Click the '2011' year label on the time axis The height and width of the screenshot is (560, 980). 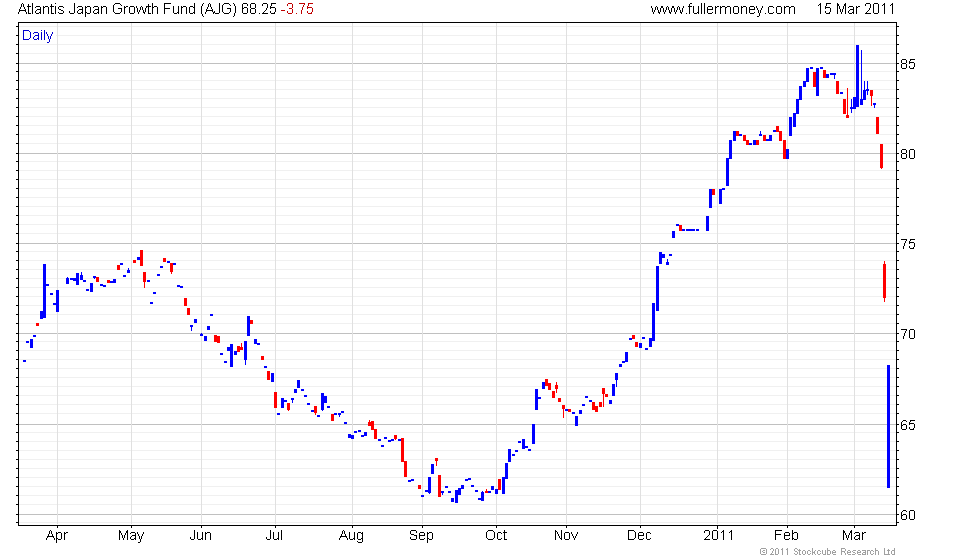pos(718,536)
